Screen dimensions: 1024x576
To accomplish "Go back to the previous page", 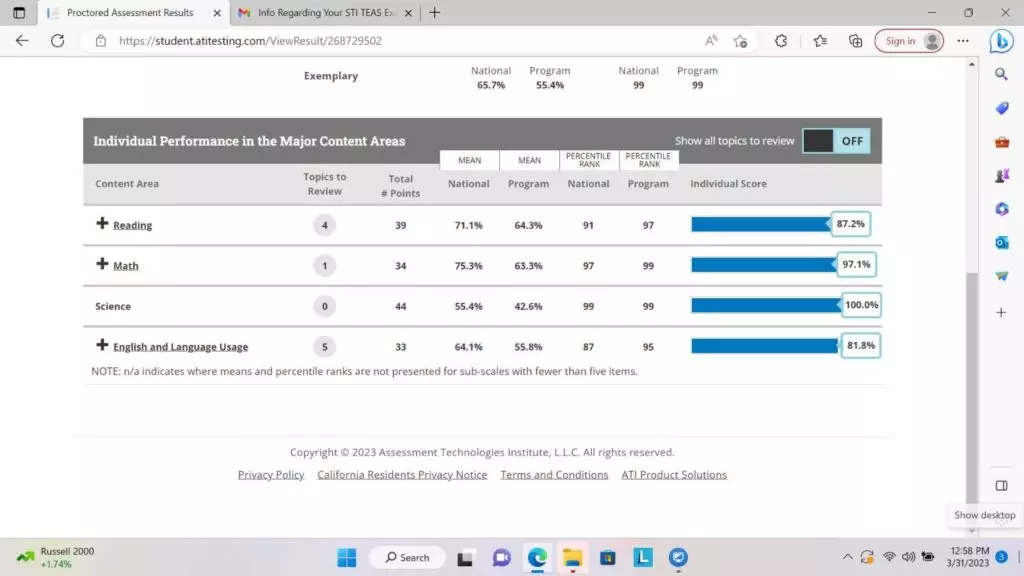I will click(22, 40).
